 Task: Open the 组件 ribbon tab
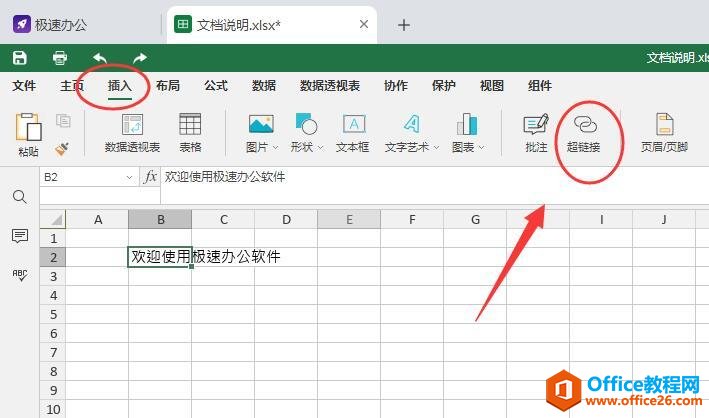coord(539,86)
